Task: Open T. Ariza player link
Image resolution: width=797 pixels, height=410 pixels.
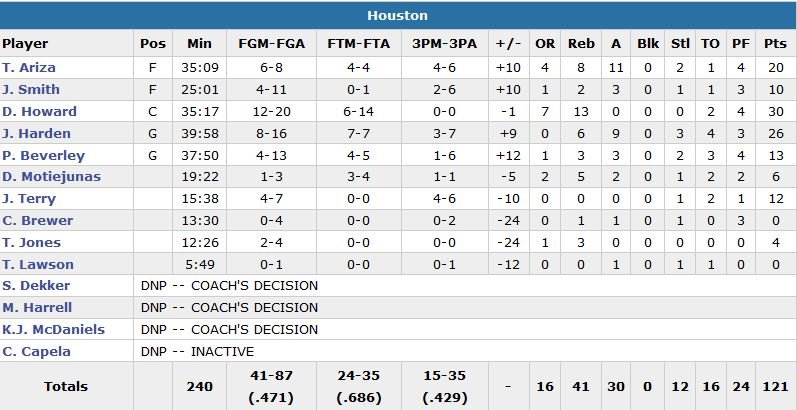Action: 29,68
